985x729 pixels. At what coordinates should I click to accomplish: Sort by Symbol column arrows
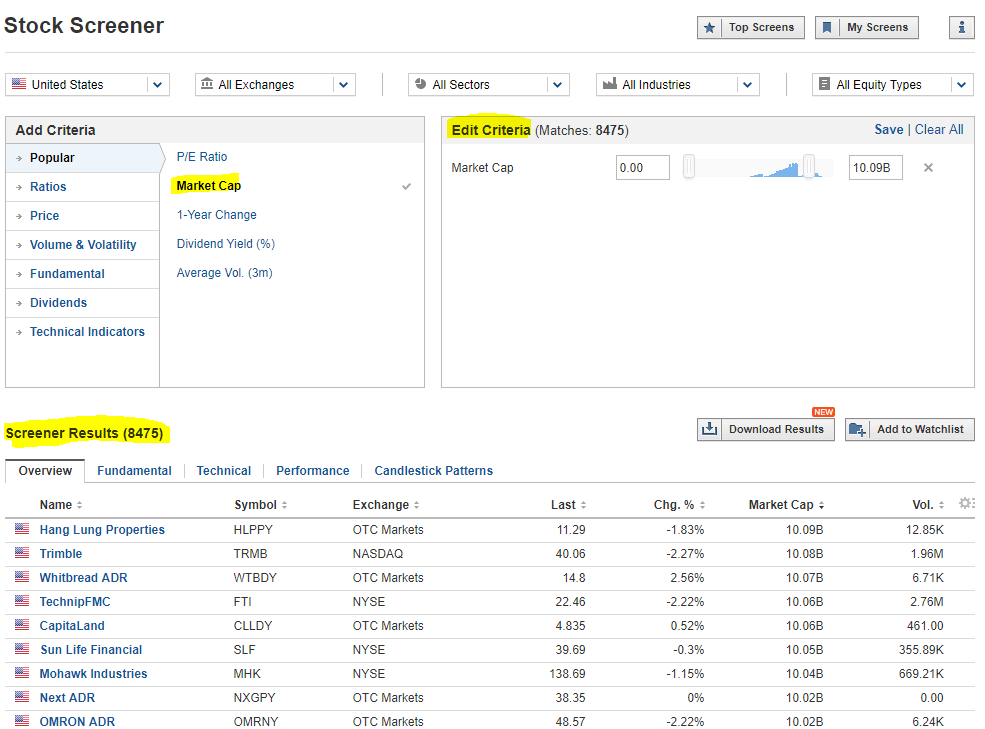[285, 505]
